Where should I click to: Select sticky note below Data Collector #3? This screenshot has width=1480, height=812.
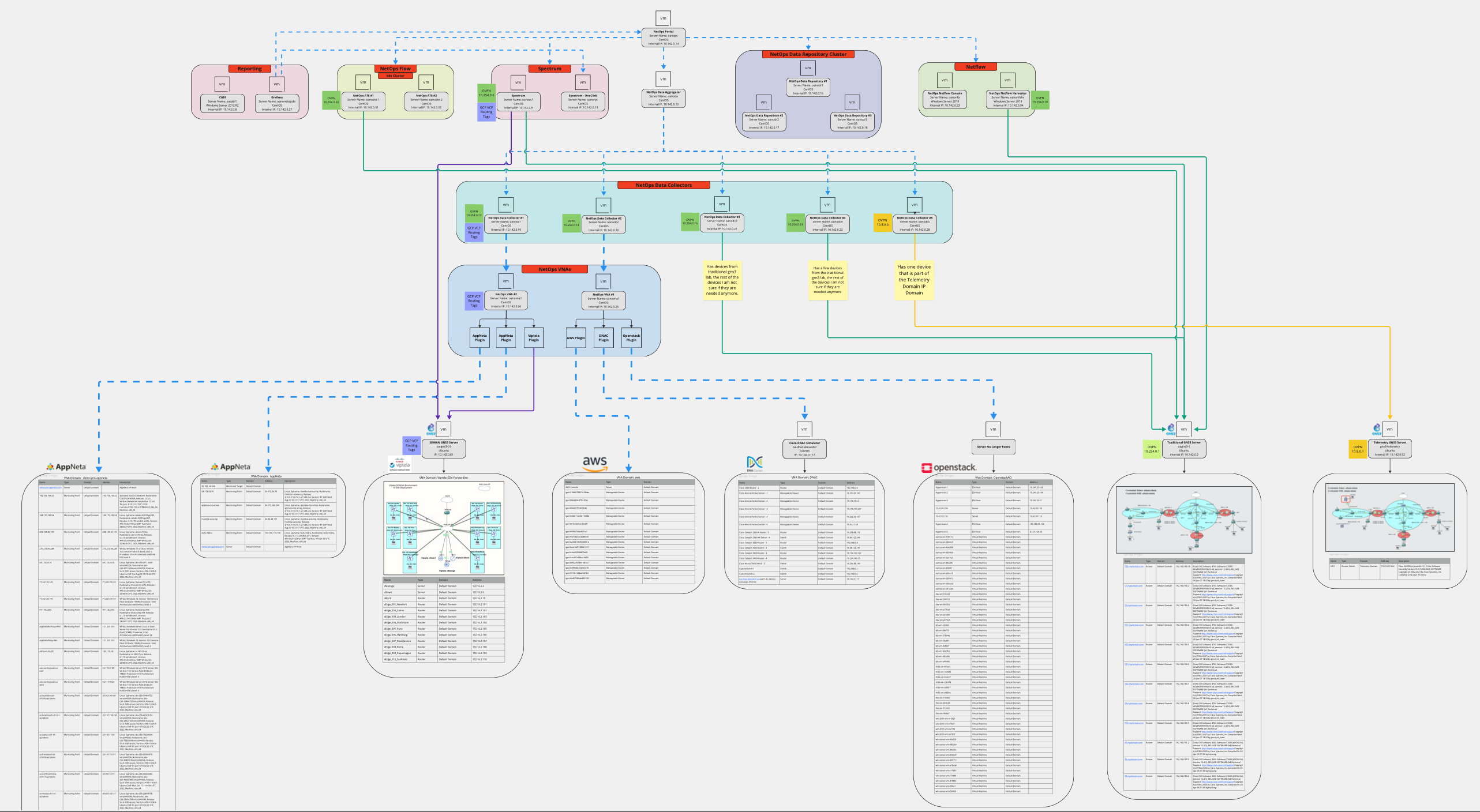[722, 280]
